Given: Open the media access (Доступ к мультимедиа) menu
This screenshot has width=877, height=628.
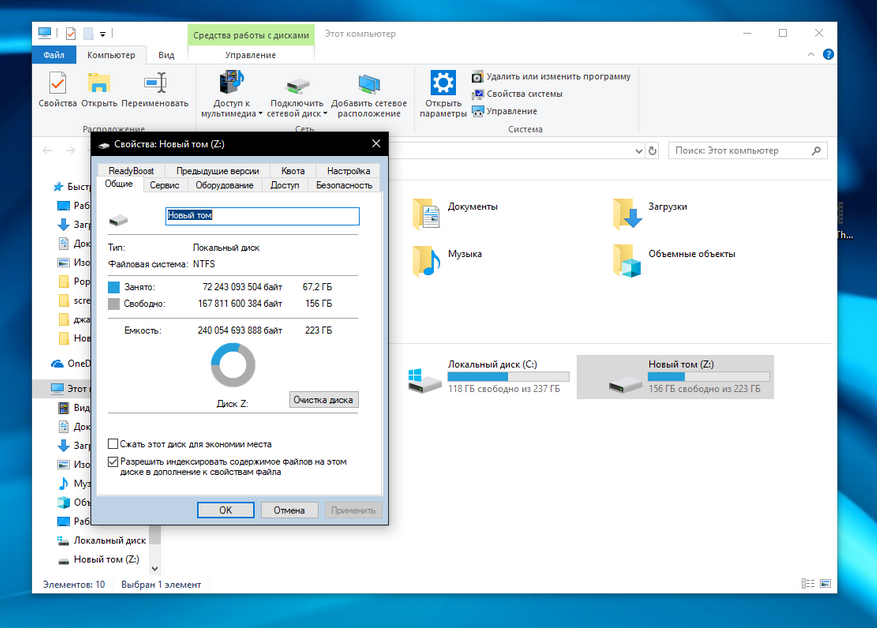Looking at the screenshot, I should coord(231,94).
